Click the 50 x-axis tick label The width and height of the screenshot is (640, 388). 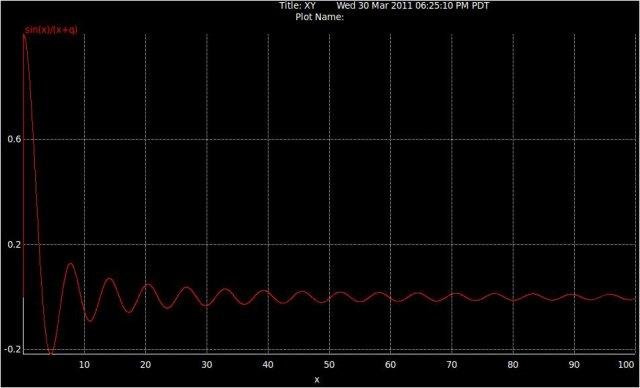point(329,364)
